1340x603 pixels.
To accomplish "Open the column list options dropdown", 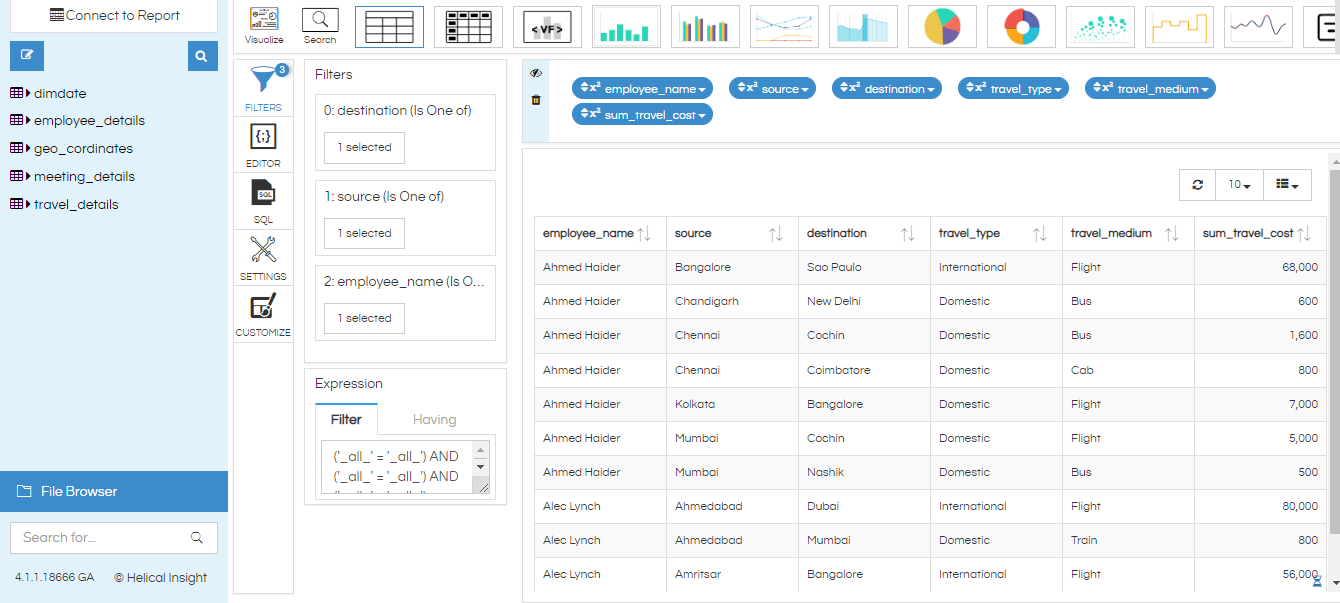I will tap(1287, 185).
